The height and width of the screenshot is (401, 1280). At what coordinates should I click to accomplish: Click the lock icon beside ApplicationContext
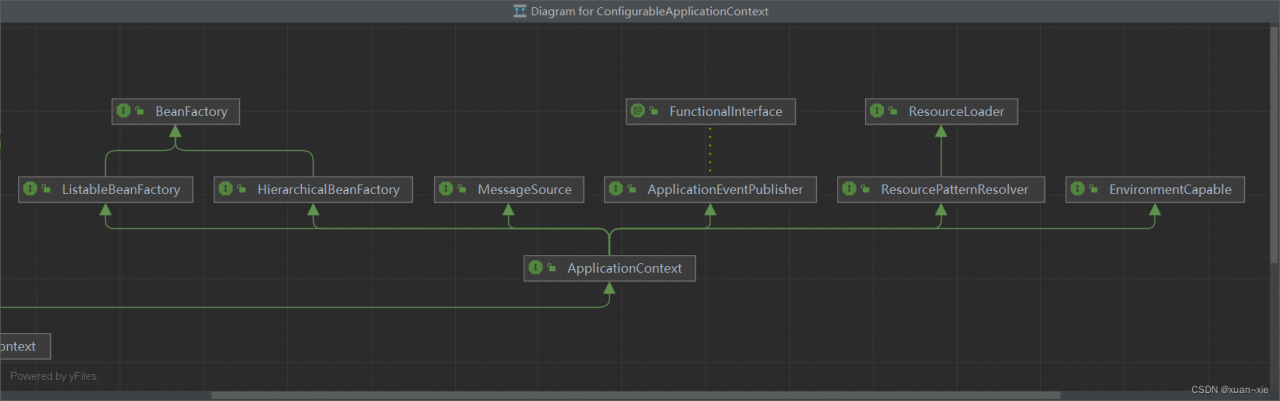tap(552, 268)
